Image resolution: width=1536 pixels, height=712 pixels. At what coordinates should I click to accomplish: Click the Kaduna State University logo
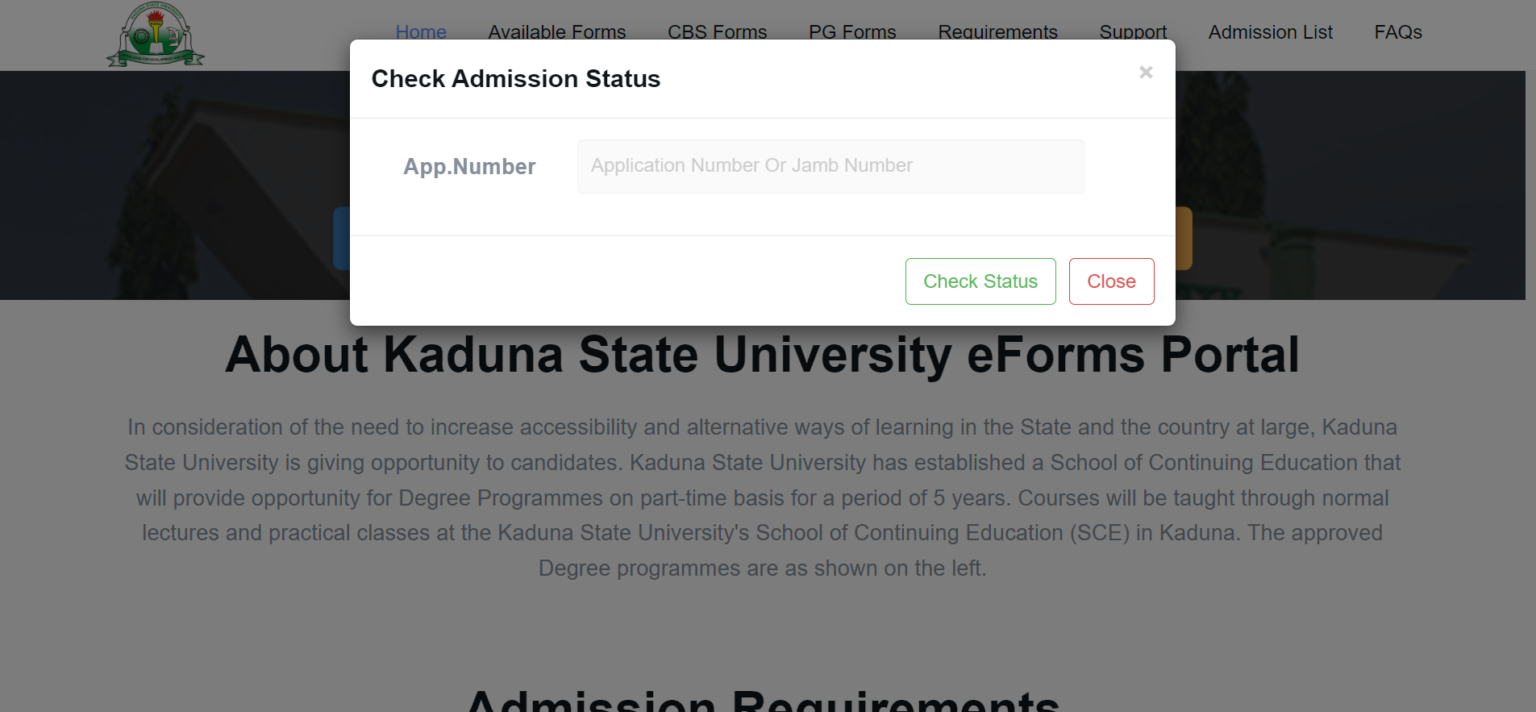(153, 34)
